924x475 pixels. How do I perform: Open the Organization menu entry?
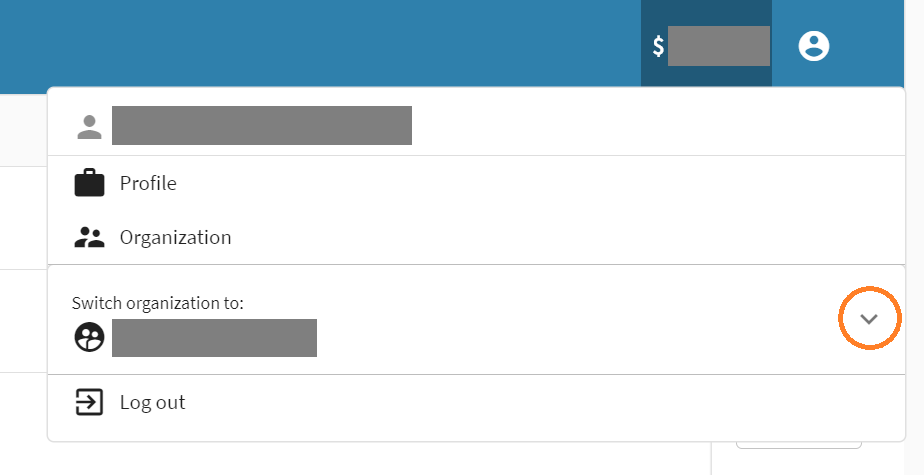[x=175, y=237]
